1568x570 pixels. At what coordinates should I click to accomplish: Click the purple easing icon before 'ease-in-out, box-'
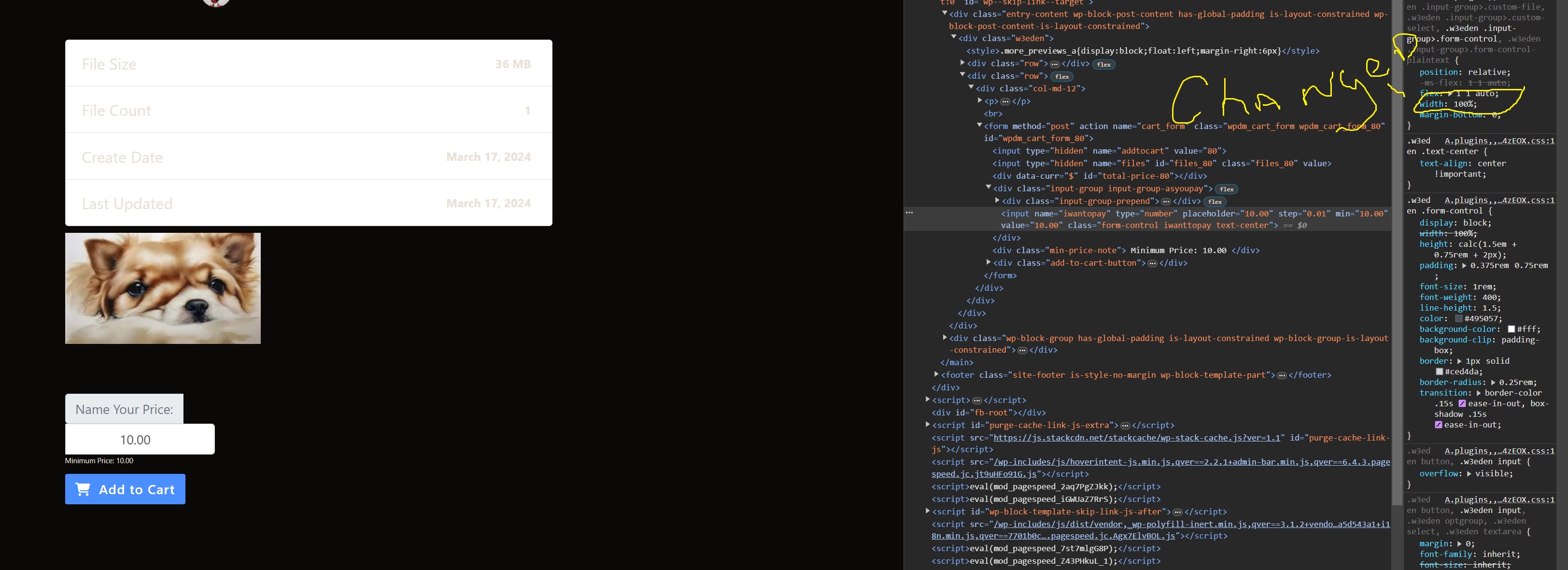(1462, 403)
